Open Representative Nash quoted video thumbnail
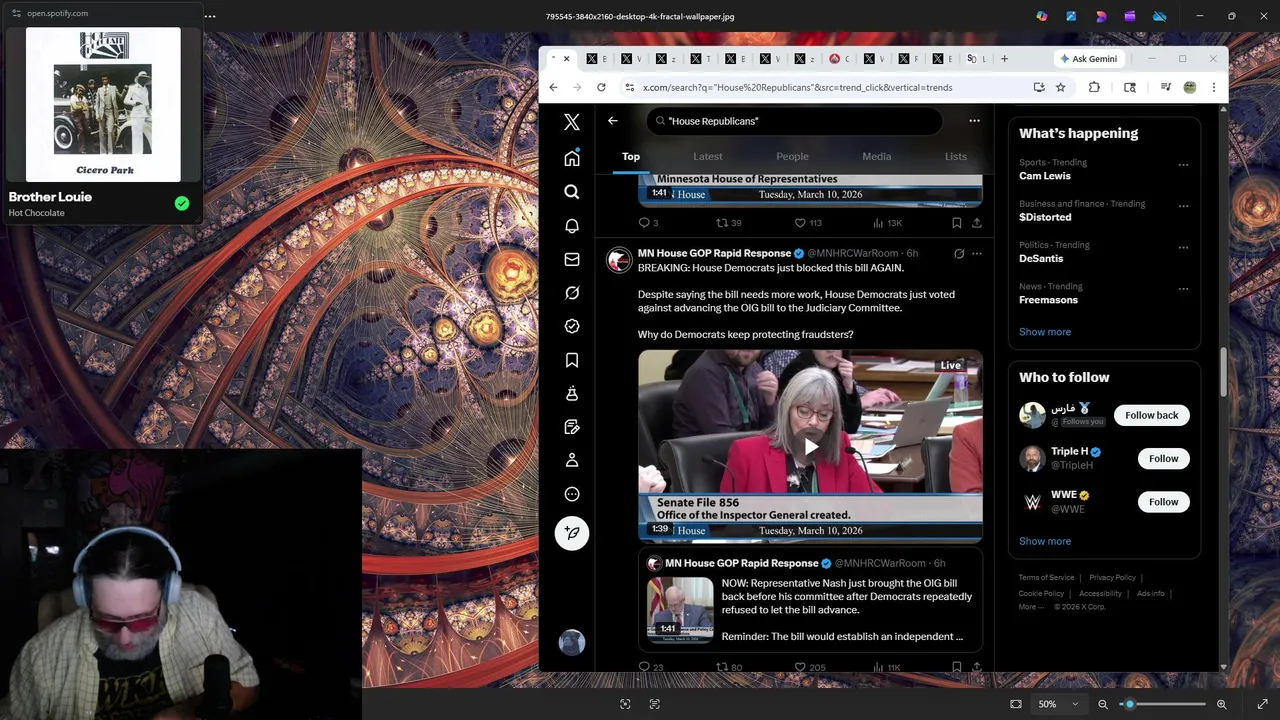This screenshot has width=1280, height=720. point(680,609)
